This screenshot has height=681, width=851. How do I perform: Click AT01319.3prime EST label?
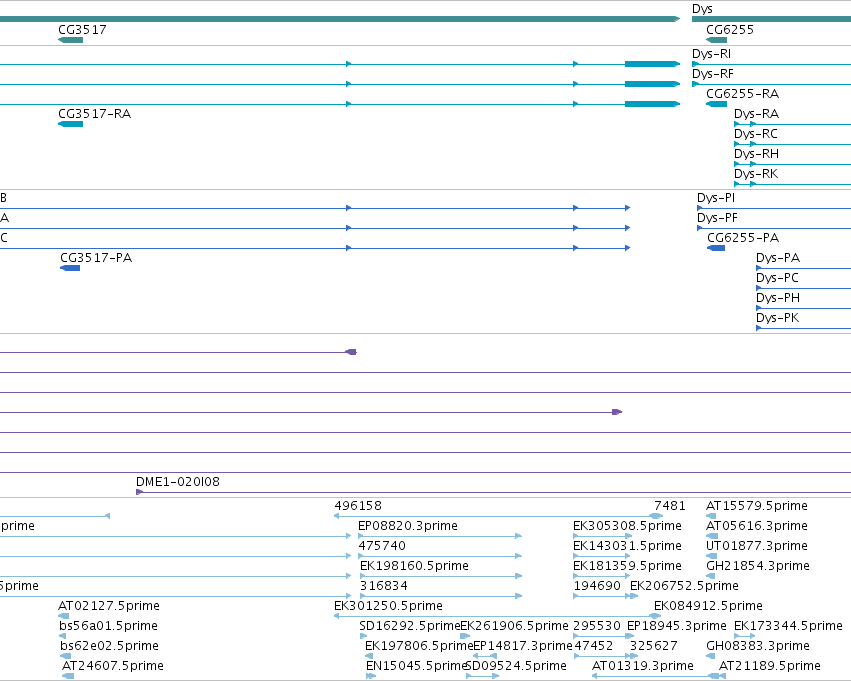[643, 666]
